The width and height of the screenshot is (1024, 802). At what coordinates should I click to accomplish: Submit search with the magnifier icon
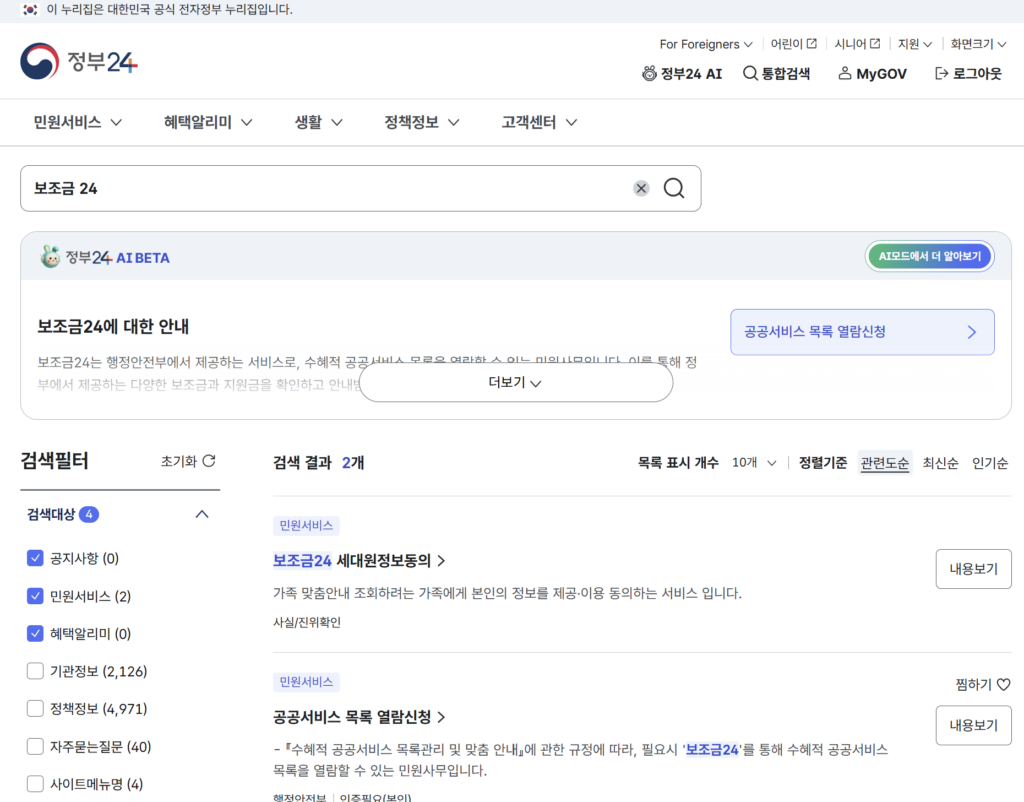click(x=674, y=188)
